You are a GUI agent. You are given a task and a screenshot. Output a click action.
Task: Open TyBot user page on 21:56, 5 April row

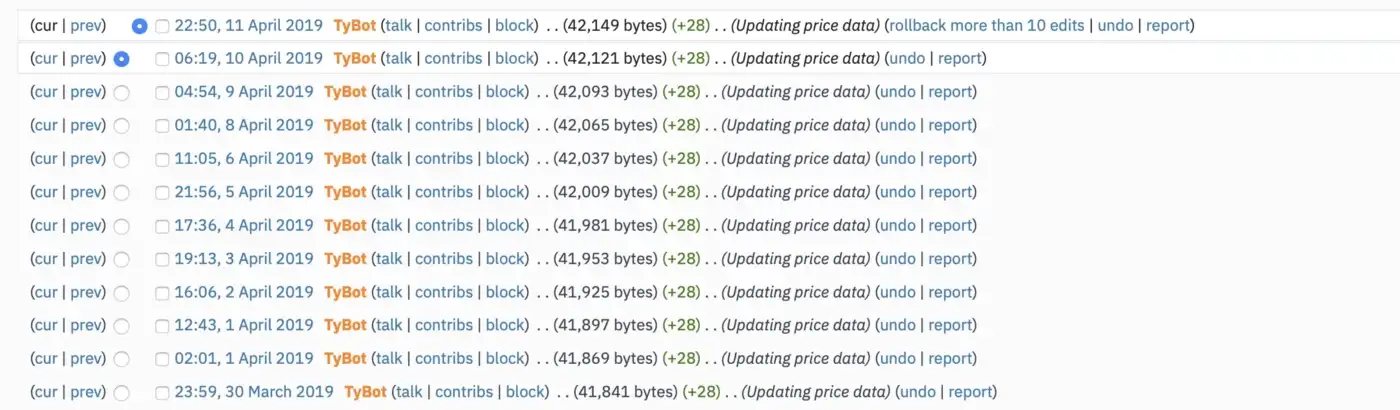click(x=345, y=192)
